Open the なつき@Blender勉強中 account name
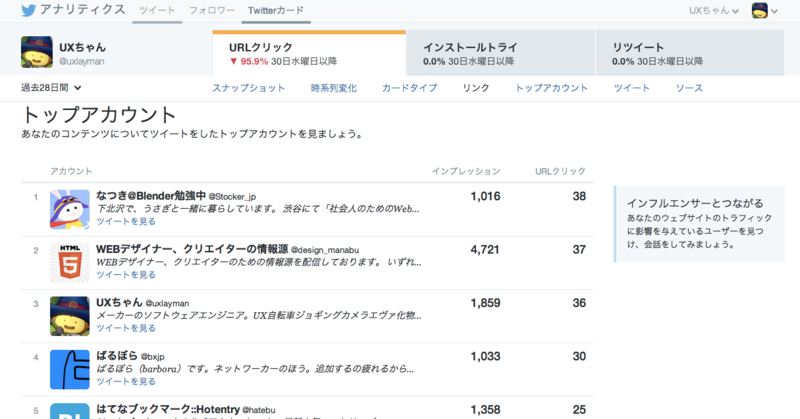Screen dimensions: 800x419 point(151,195)
